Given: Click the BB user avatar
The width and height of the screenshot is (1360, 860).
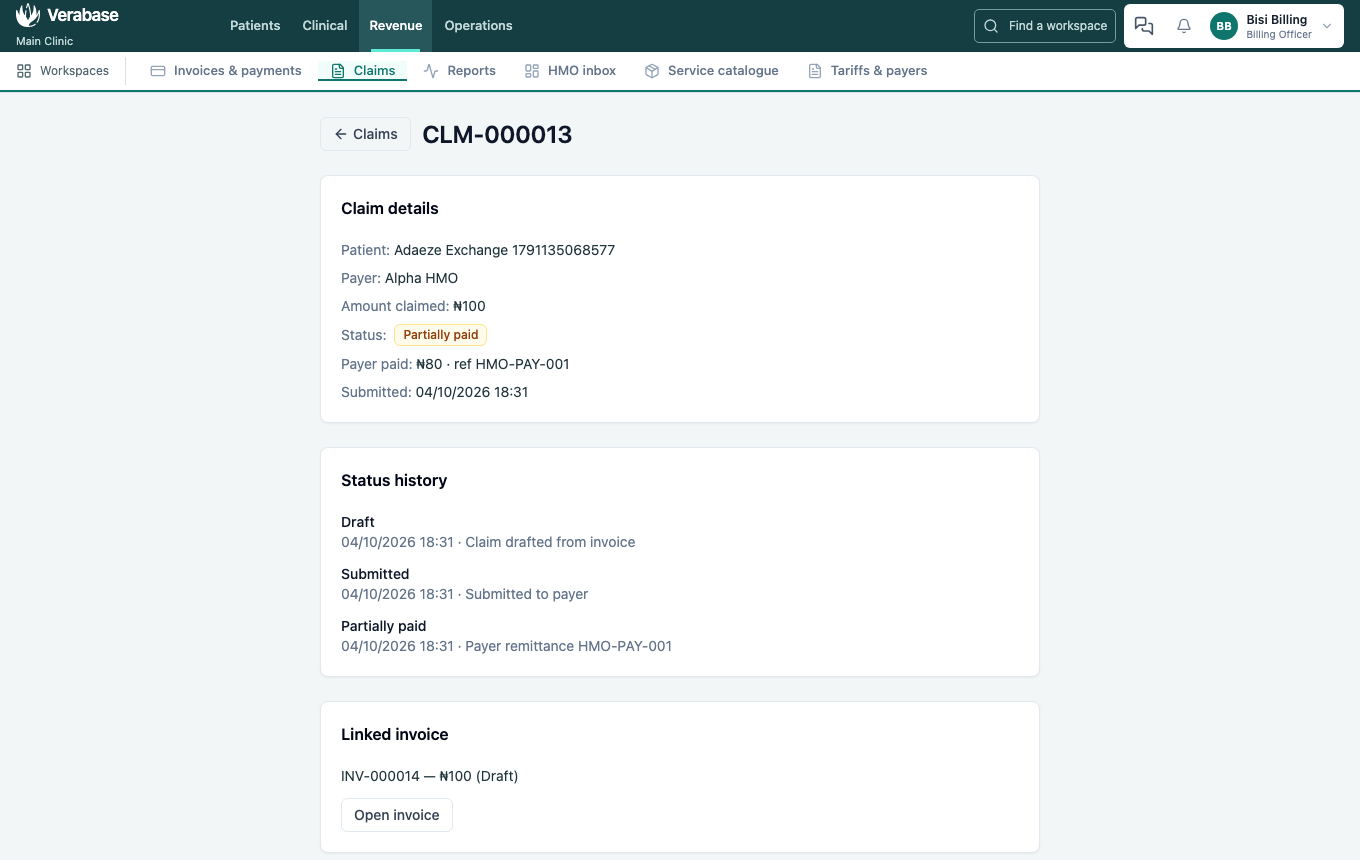Looking at the screenshot, I should tap(1224, 26).
